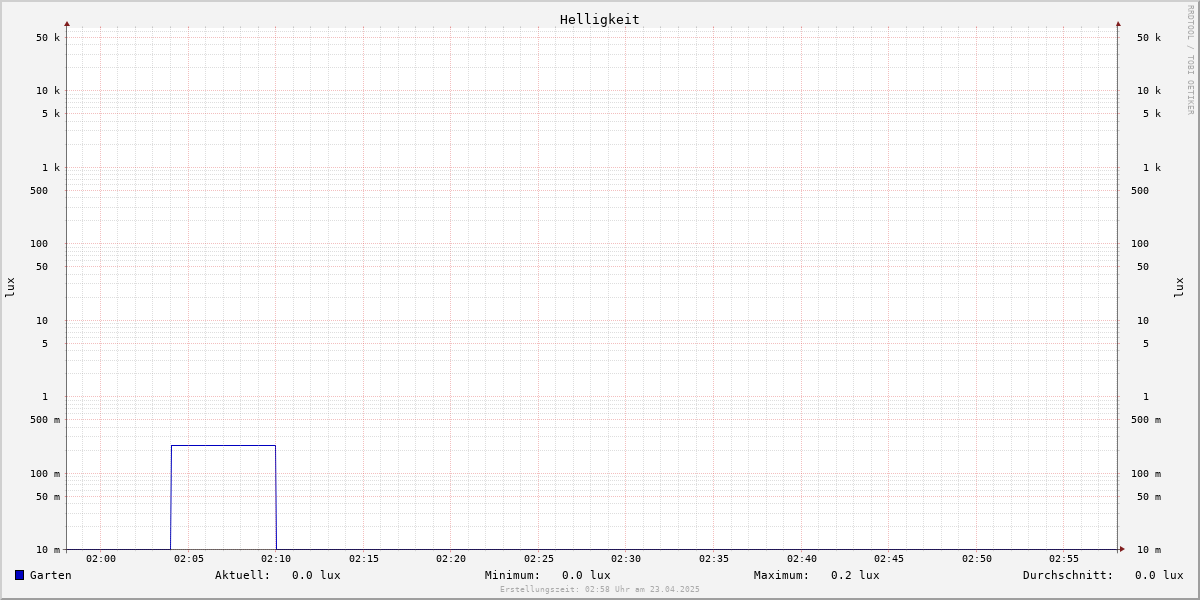Click the 10 m label on left axis
This screenshot has height=600, width=1200.
(48, 550)
